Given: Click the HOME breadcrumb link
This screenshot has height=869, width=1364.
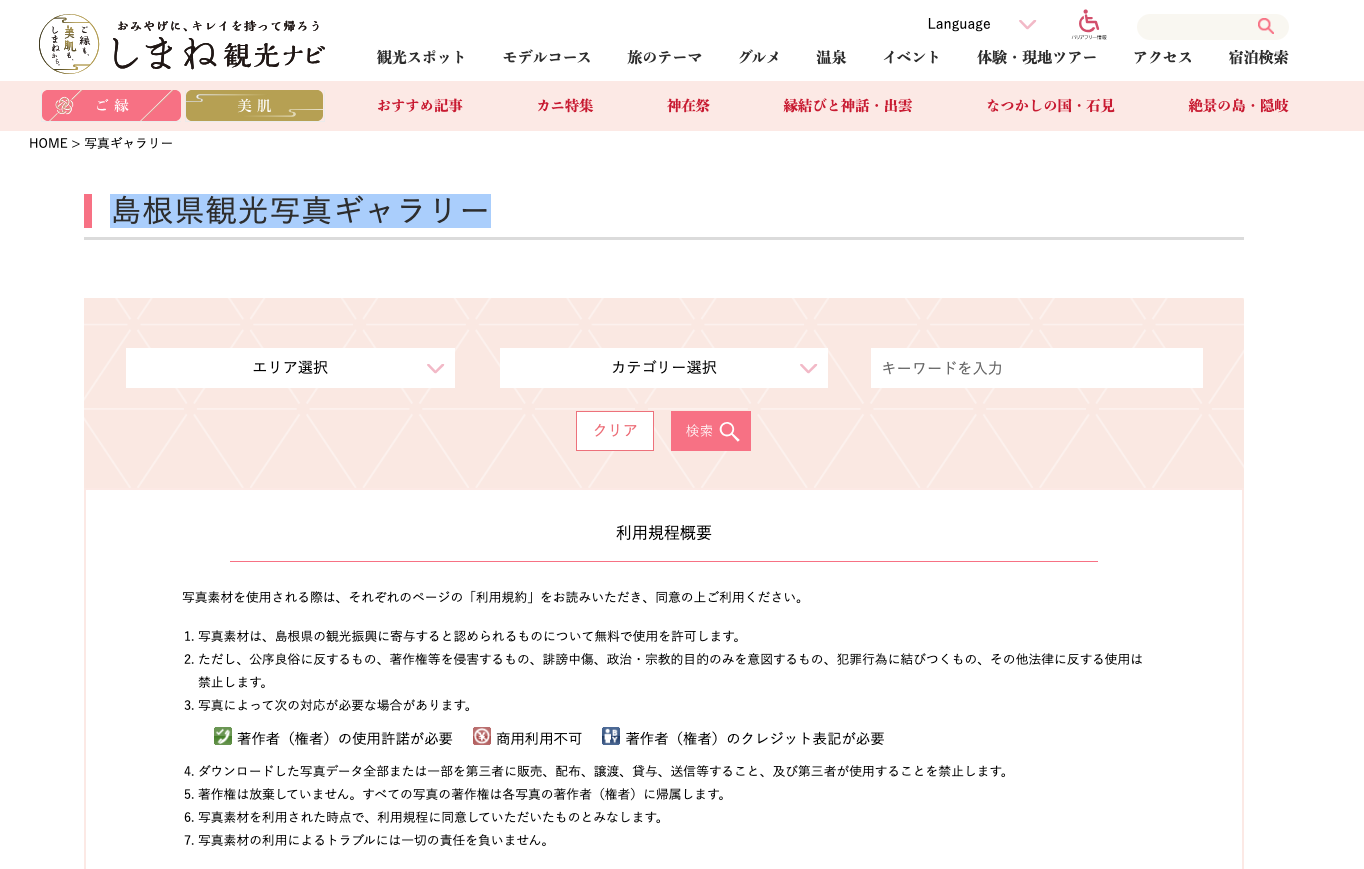Looking at the screenshot, I should 48,143.
